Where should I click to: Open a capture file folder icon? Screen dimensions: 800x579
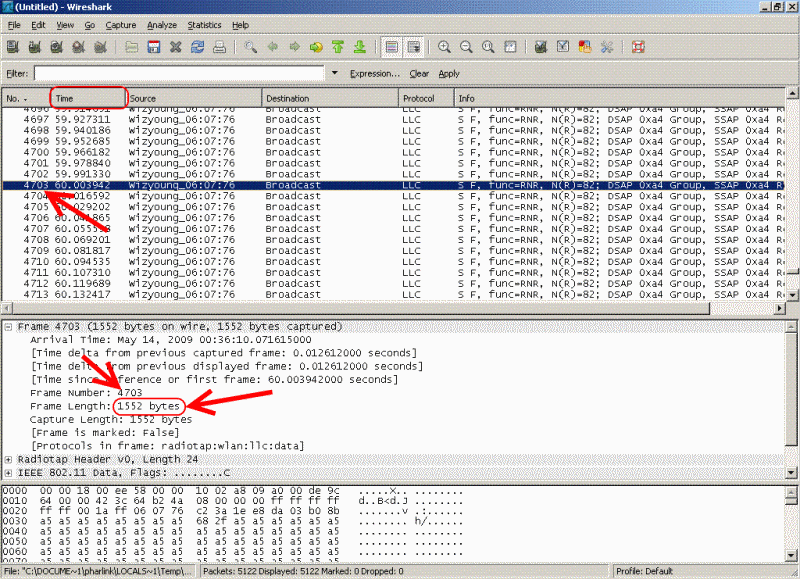[132, 47]
